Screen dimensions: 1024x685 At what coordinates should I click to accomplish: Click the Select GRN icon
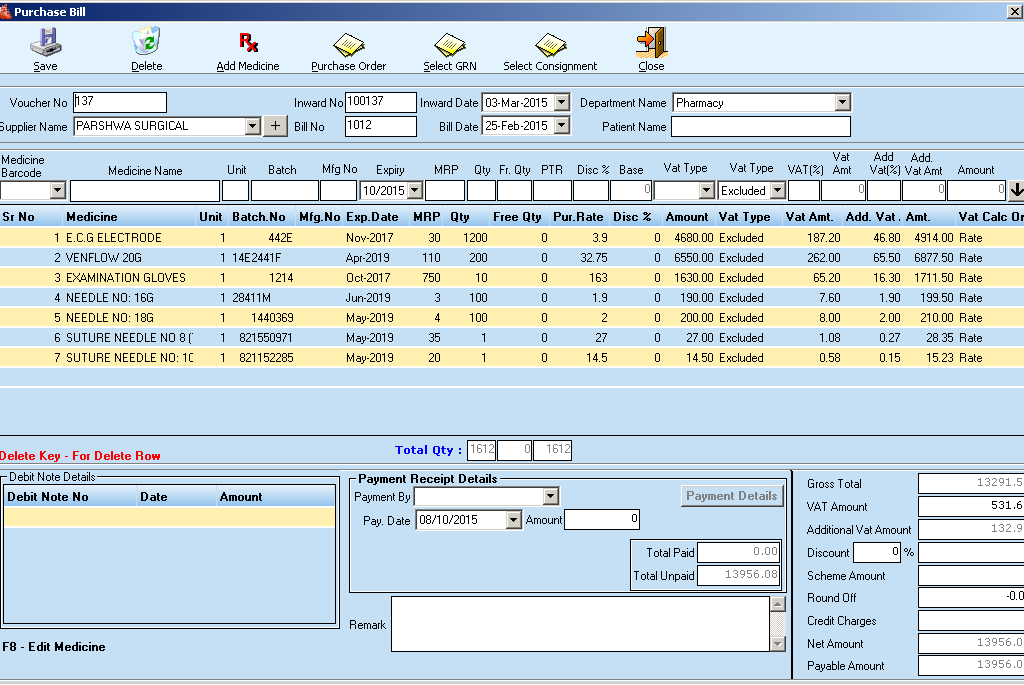450,48
